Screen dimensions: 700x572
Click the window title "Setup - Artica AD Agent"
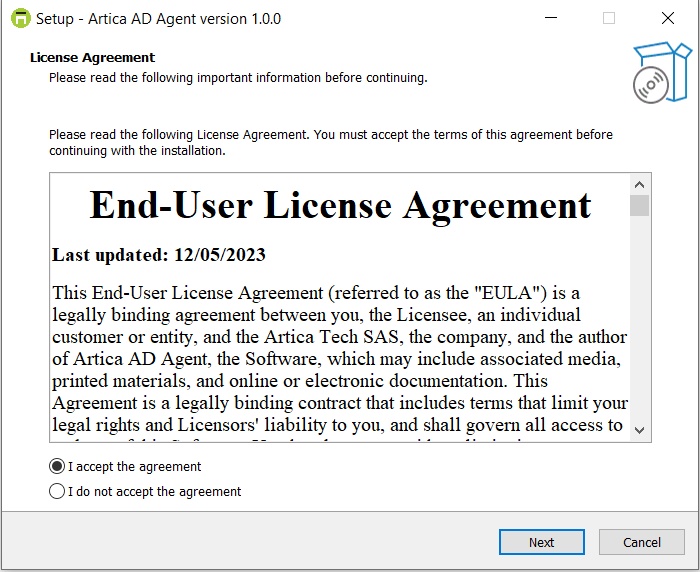point(158,19)
